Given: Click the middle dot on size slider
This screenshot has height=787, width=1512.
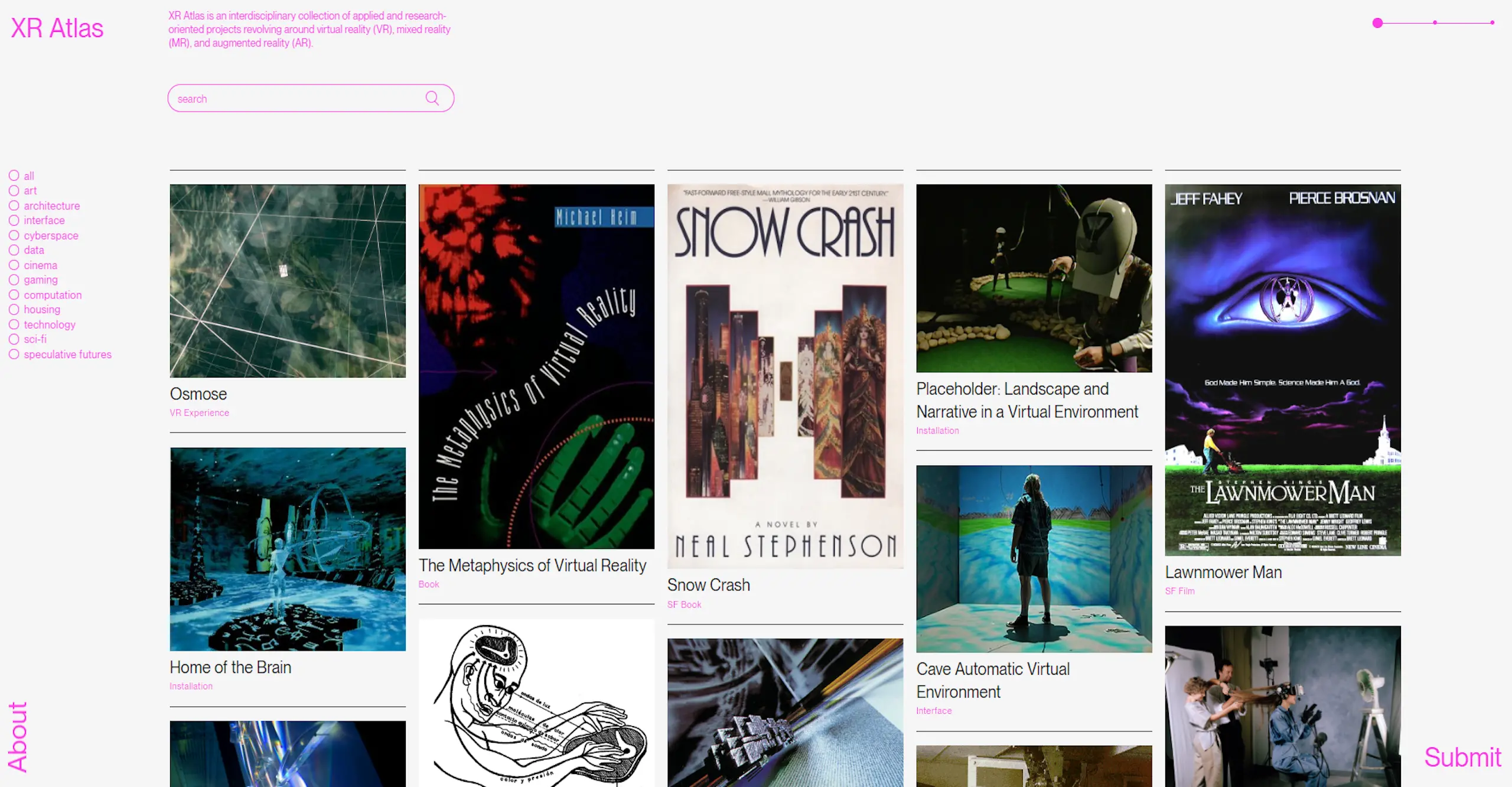Looking at the screenshot, I should tap(1435, 23).
